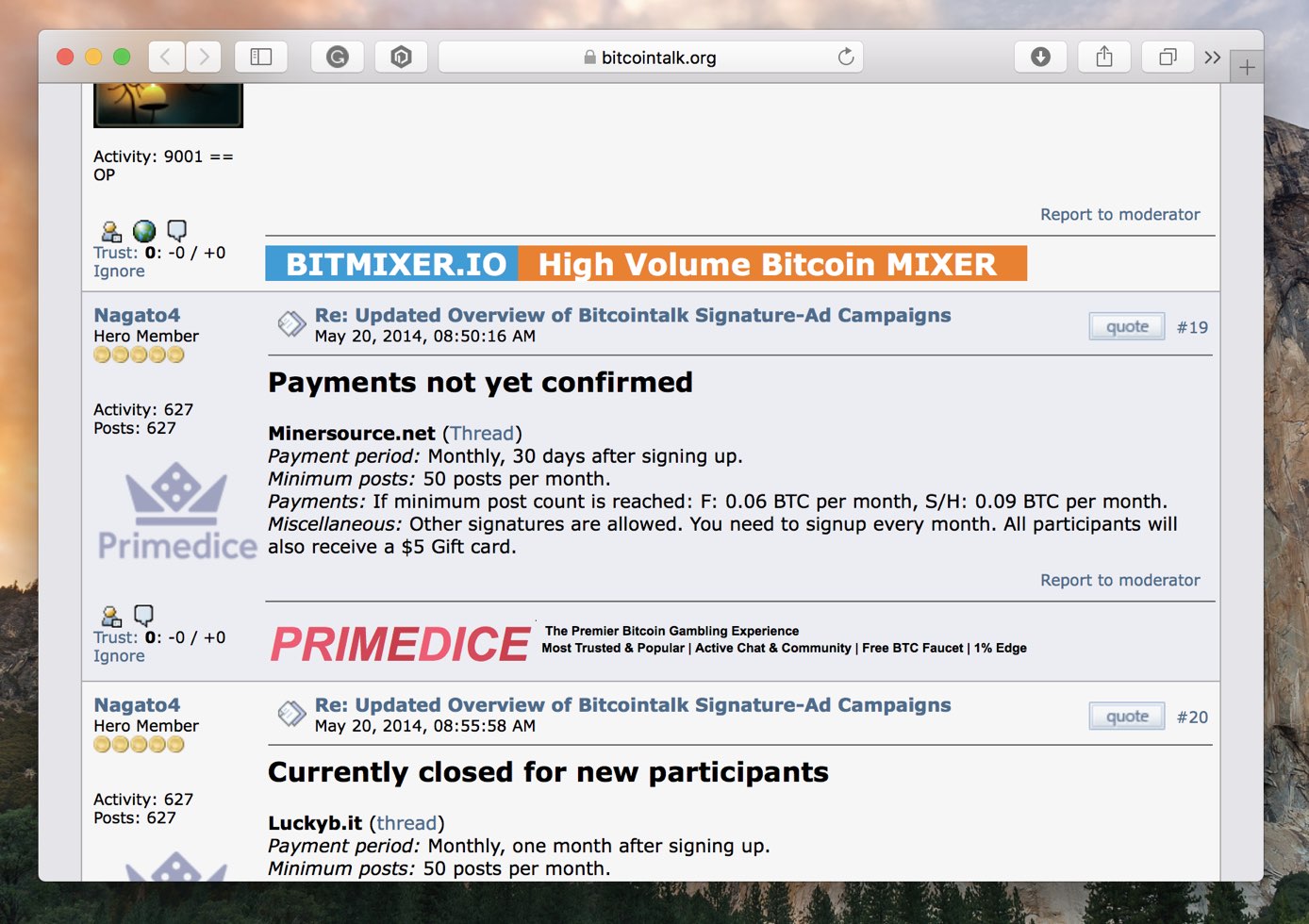Click the BITMIXER.IO blue banner
This screenshot has height=924, width=1309.
click(x=391, y=264)
